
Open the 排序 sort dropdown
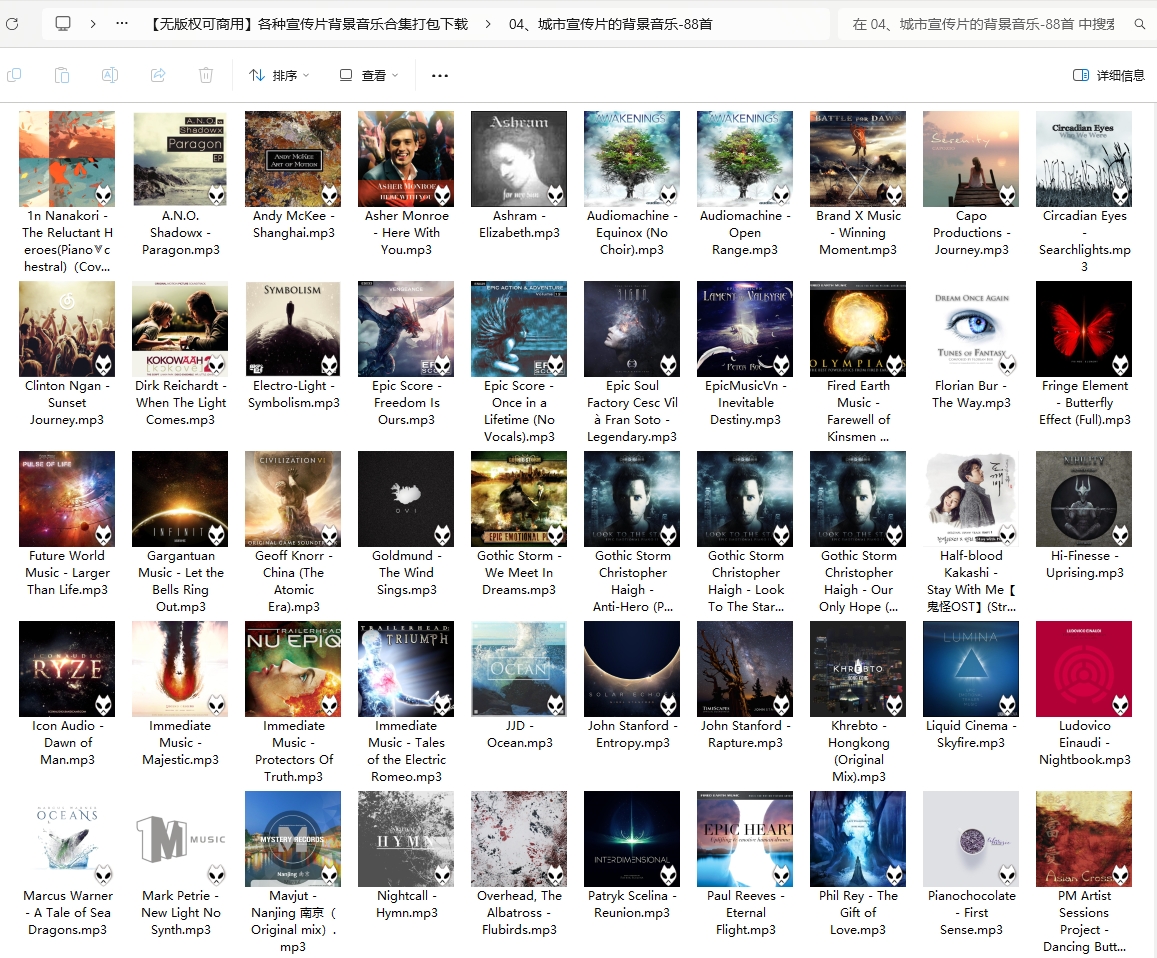[x=279, y=75]
